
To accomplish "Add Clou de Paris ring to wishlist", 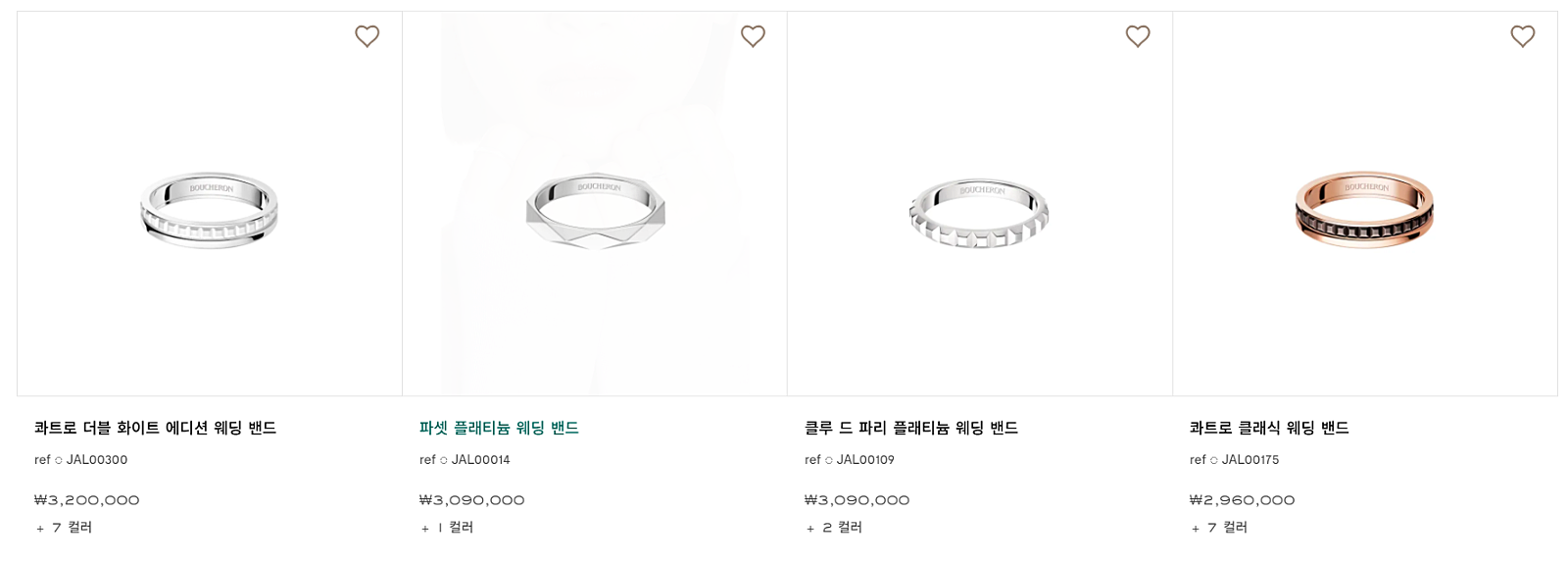I will point(1138,36).
